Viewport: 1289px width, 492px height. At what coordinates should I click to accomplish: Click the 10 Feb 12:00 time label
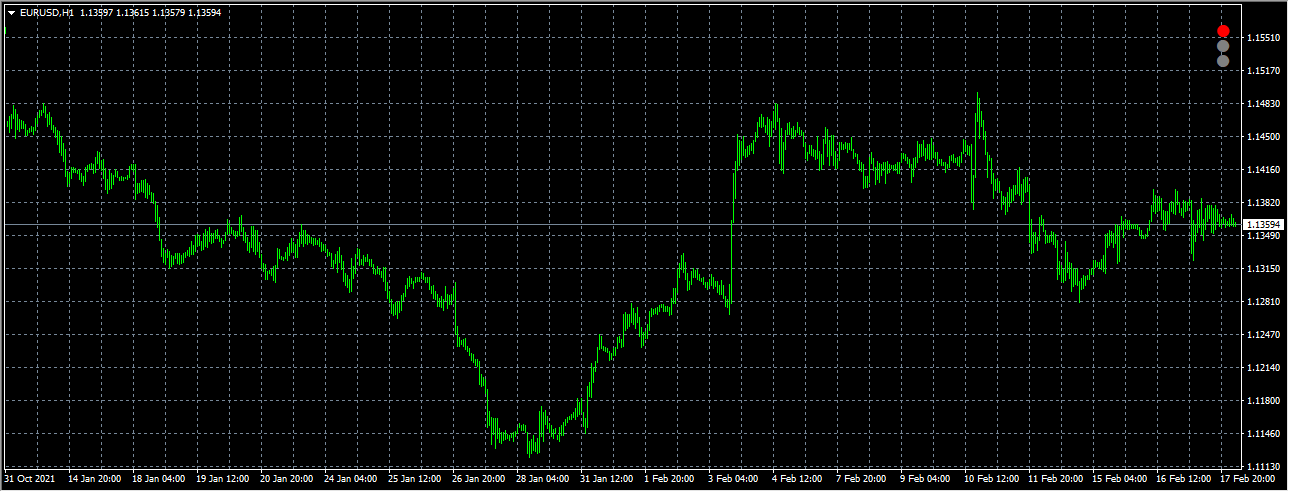[992, 479]
